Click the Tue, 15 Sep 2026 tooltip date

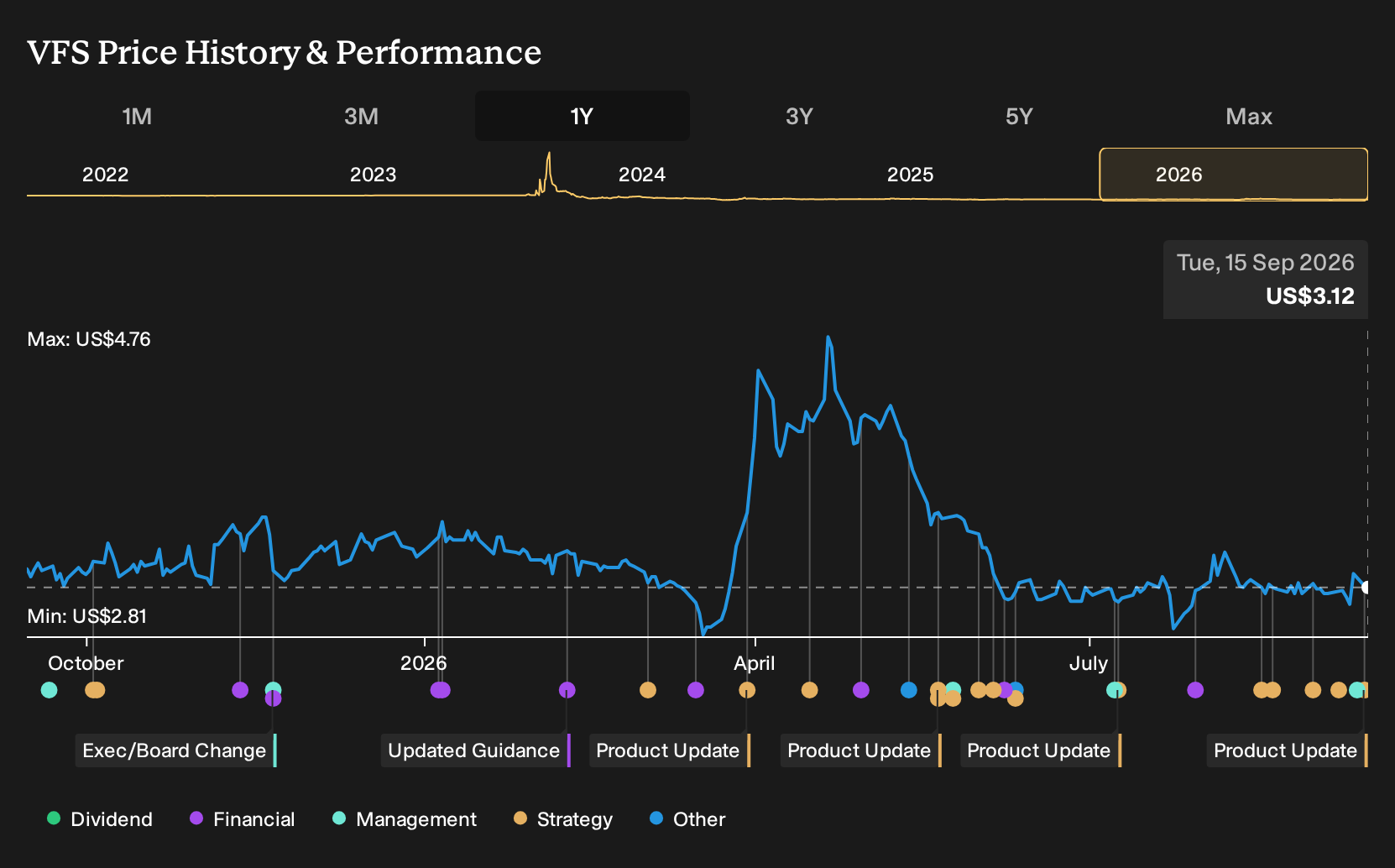1265,263
